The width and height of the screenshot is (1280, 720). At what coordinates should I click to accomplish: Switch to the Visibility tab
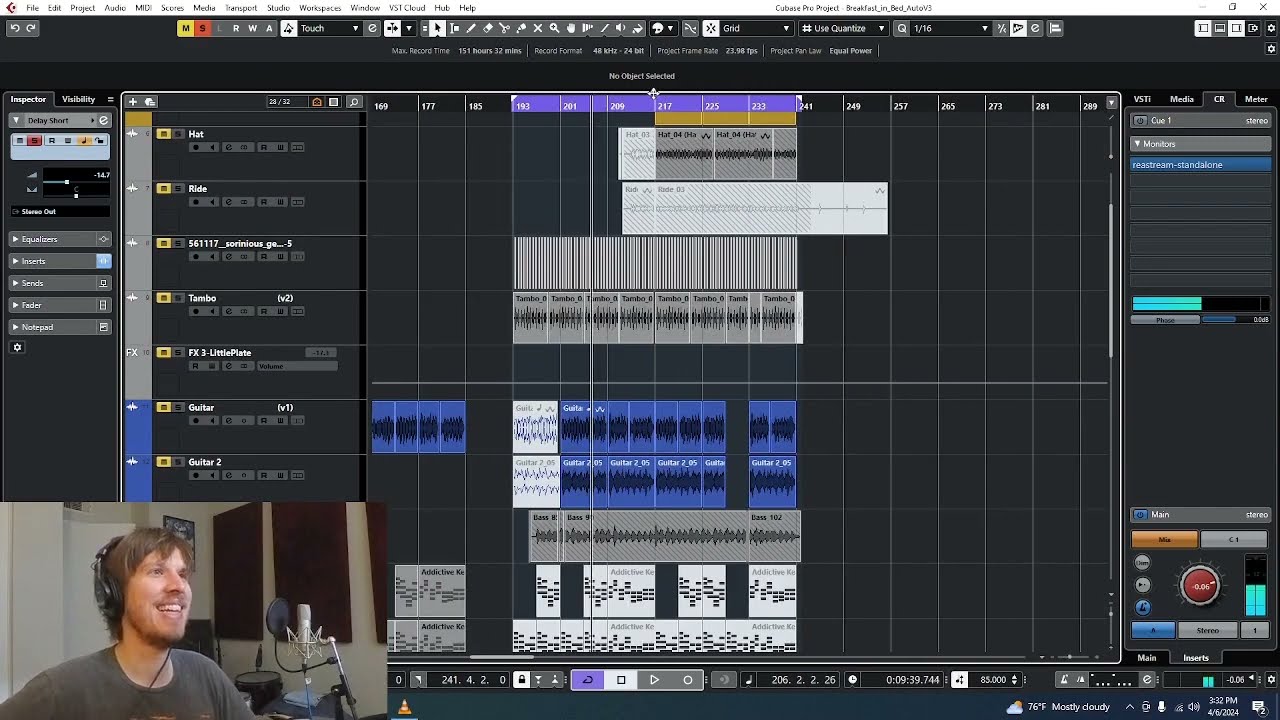coord(78,99)
